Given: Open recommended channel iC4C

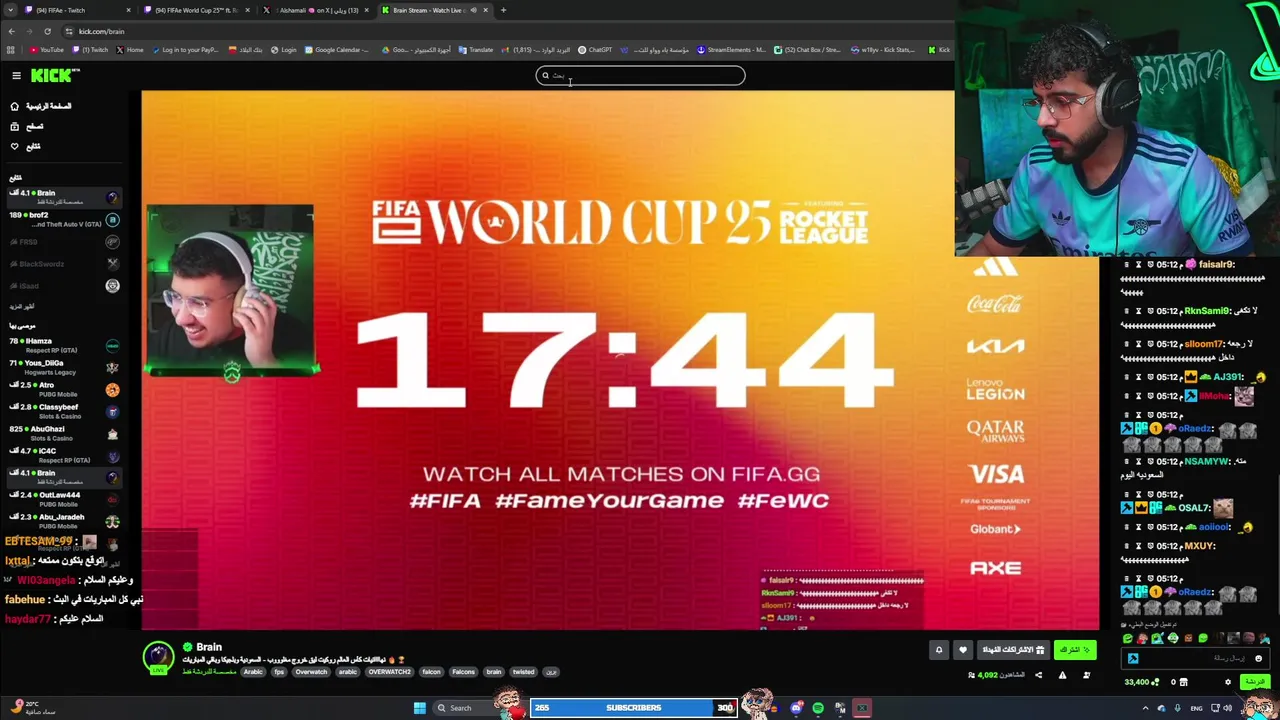Looking at the screenshot, I should point(64,455).
